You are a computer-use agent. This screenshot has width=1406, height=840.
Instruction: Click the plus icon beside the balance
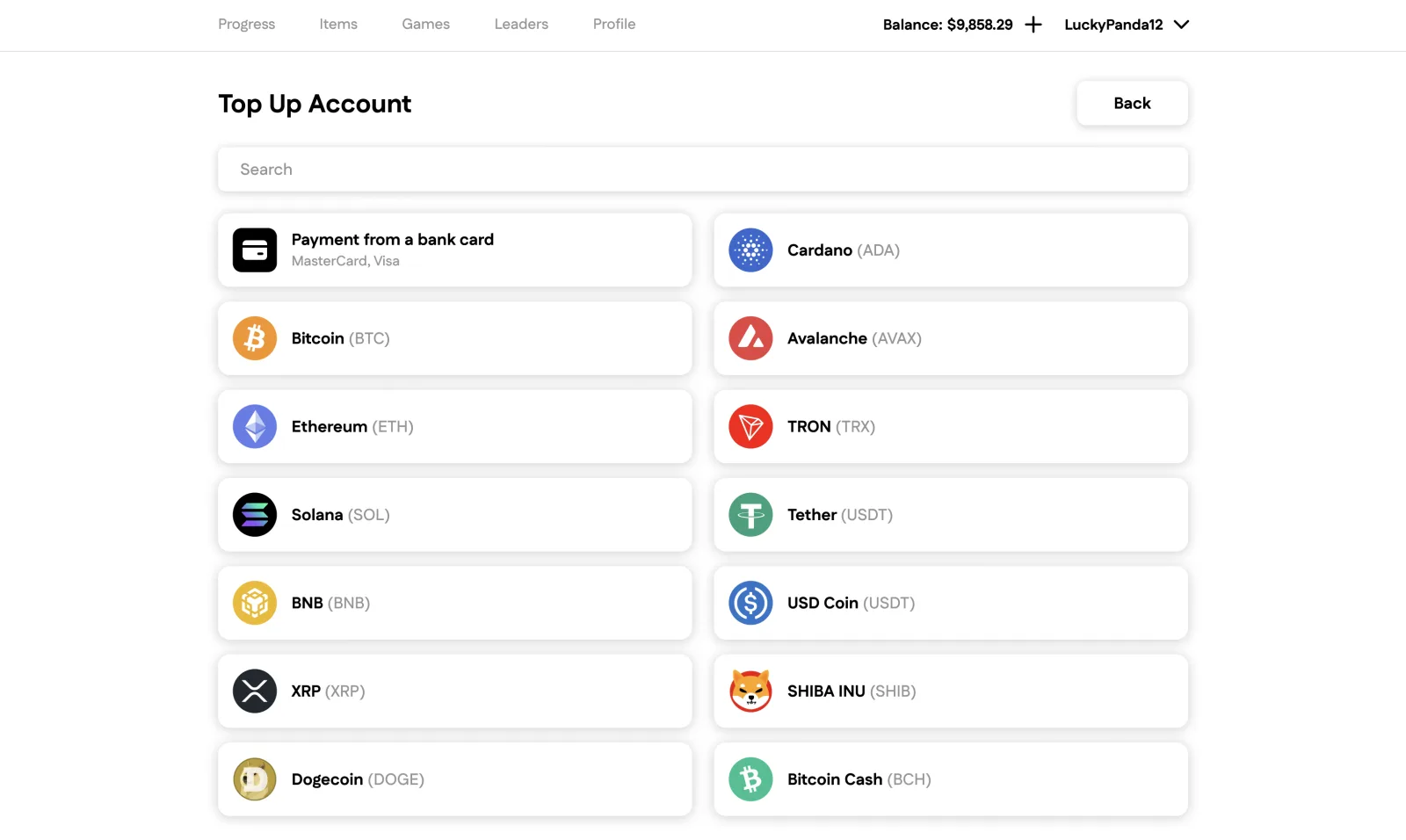click(x=1033, y=25)
